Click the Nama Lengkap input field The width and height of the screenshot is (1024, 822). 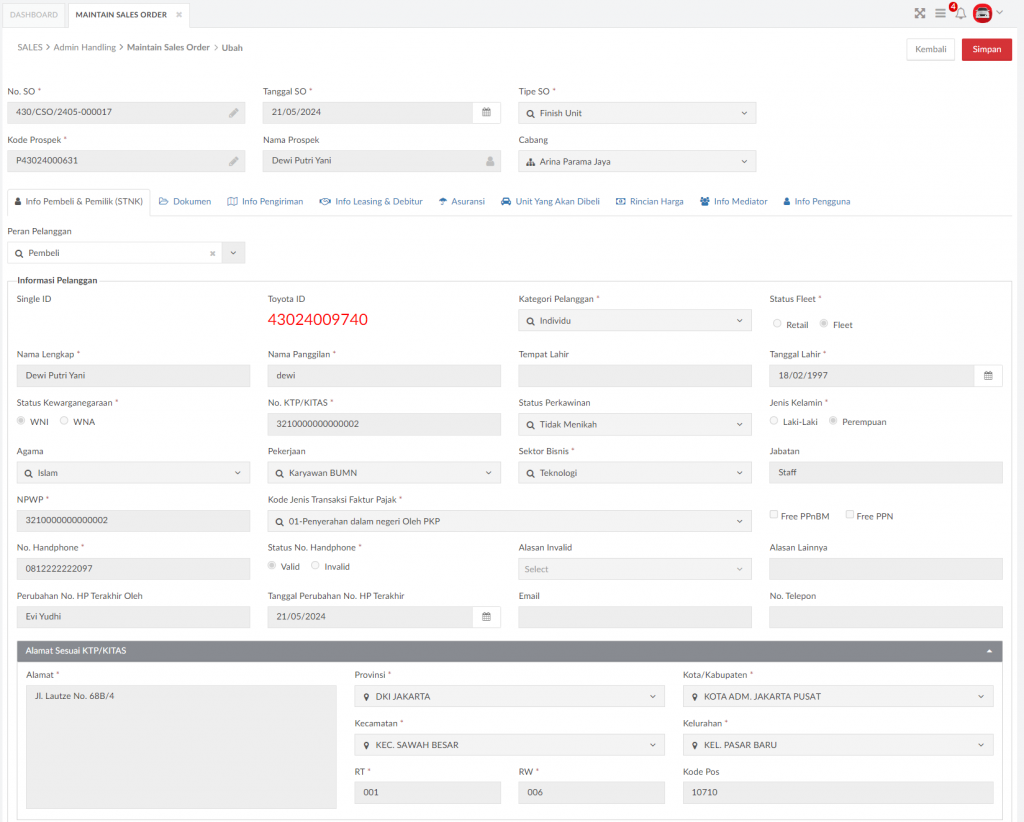point(133,375)
